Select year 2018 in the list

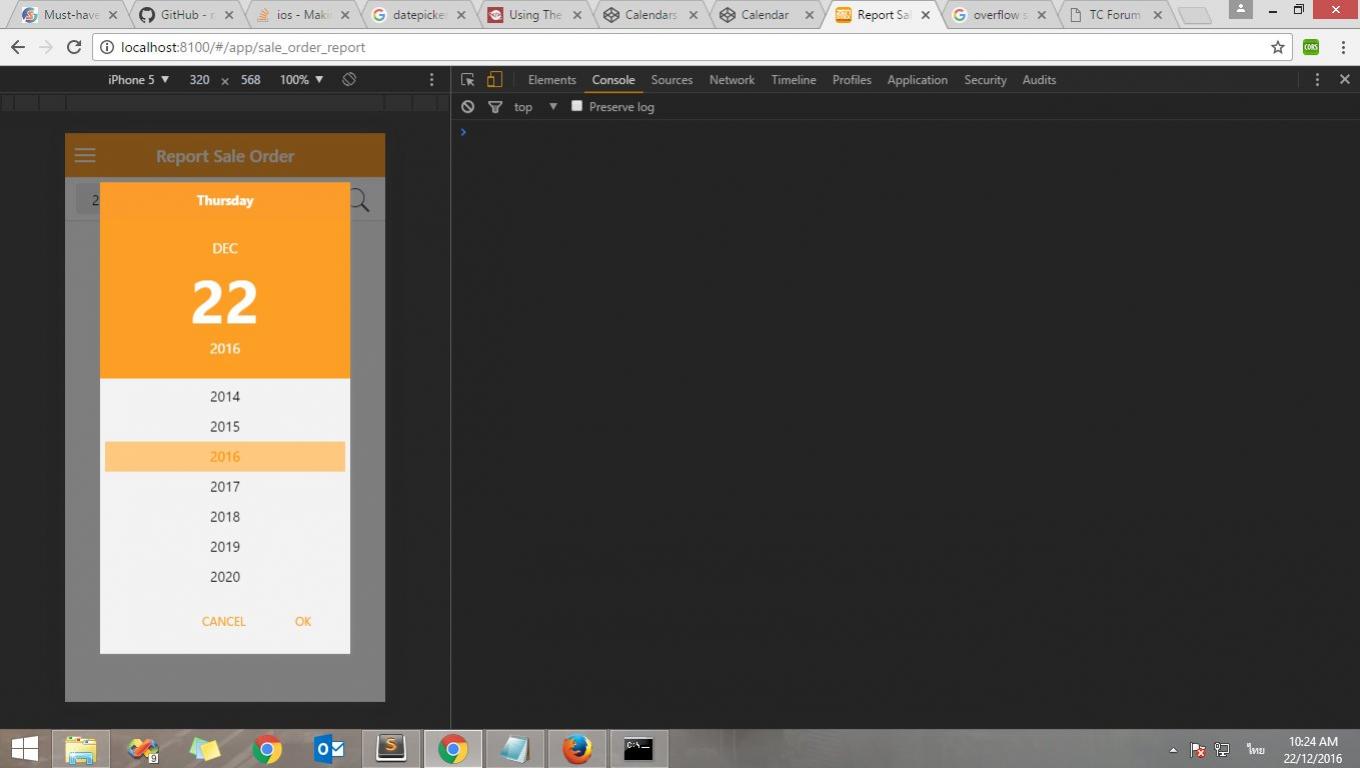[225, 517]
